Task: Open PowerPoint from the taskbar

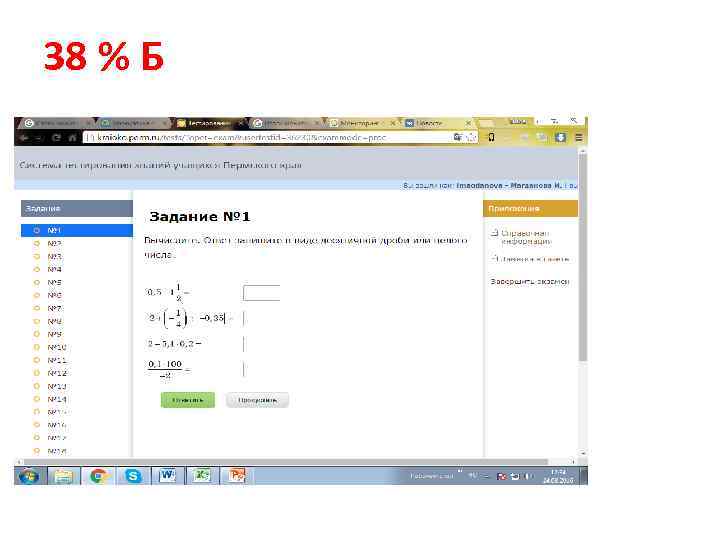Action: tap(237, 476)
